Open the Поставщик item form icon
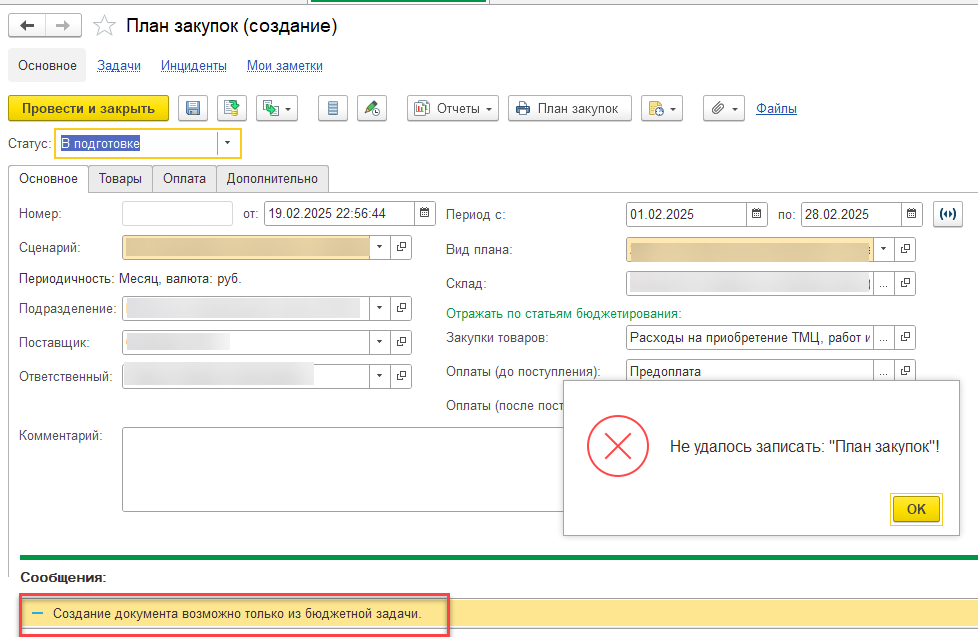Viewport: 978px width, 637px height. [x=401, y=342]
